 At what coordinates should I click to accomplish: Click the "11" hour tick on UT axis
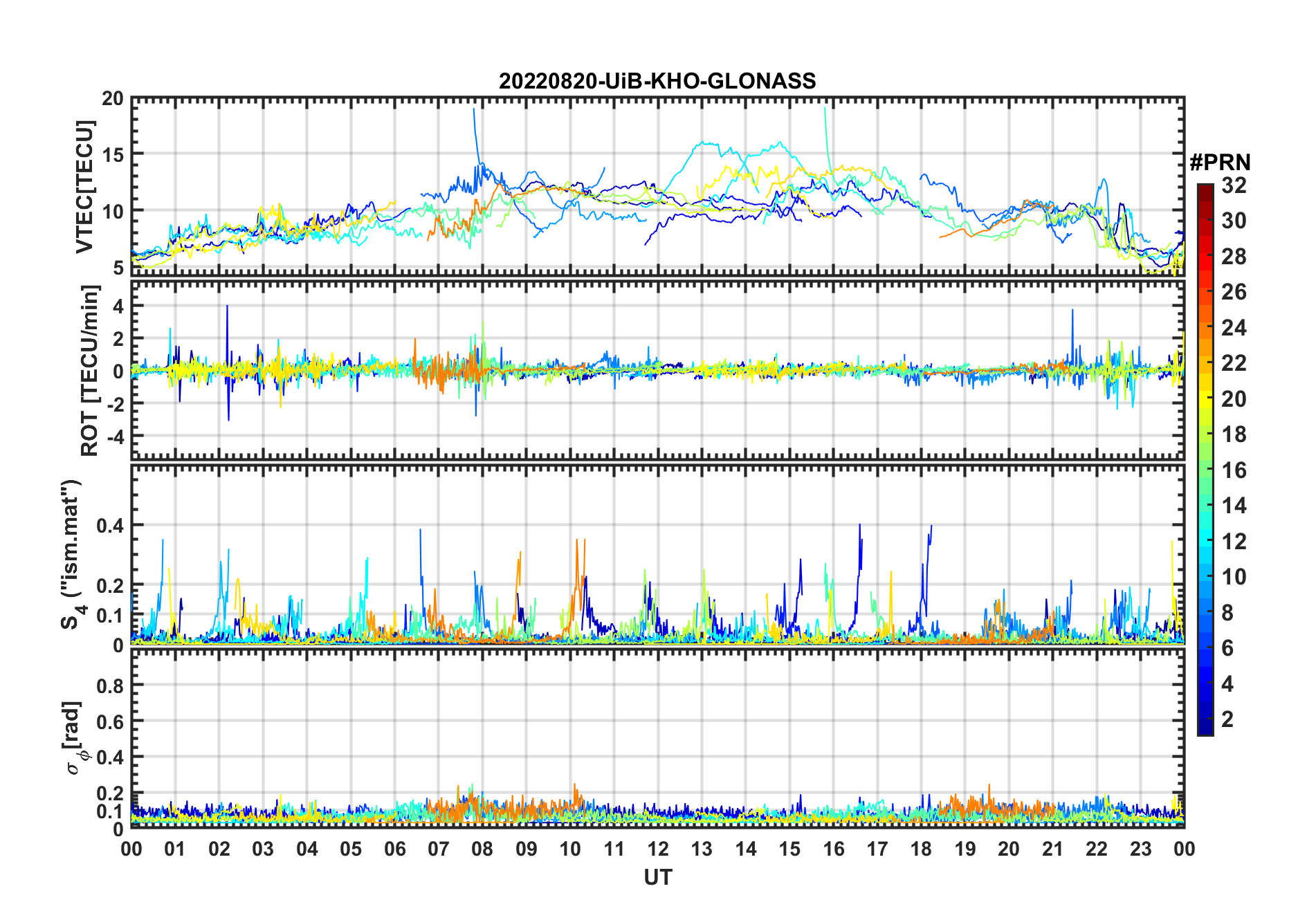pyautogui.click(x=614, y=849)
